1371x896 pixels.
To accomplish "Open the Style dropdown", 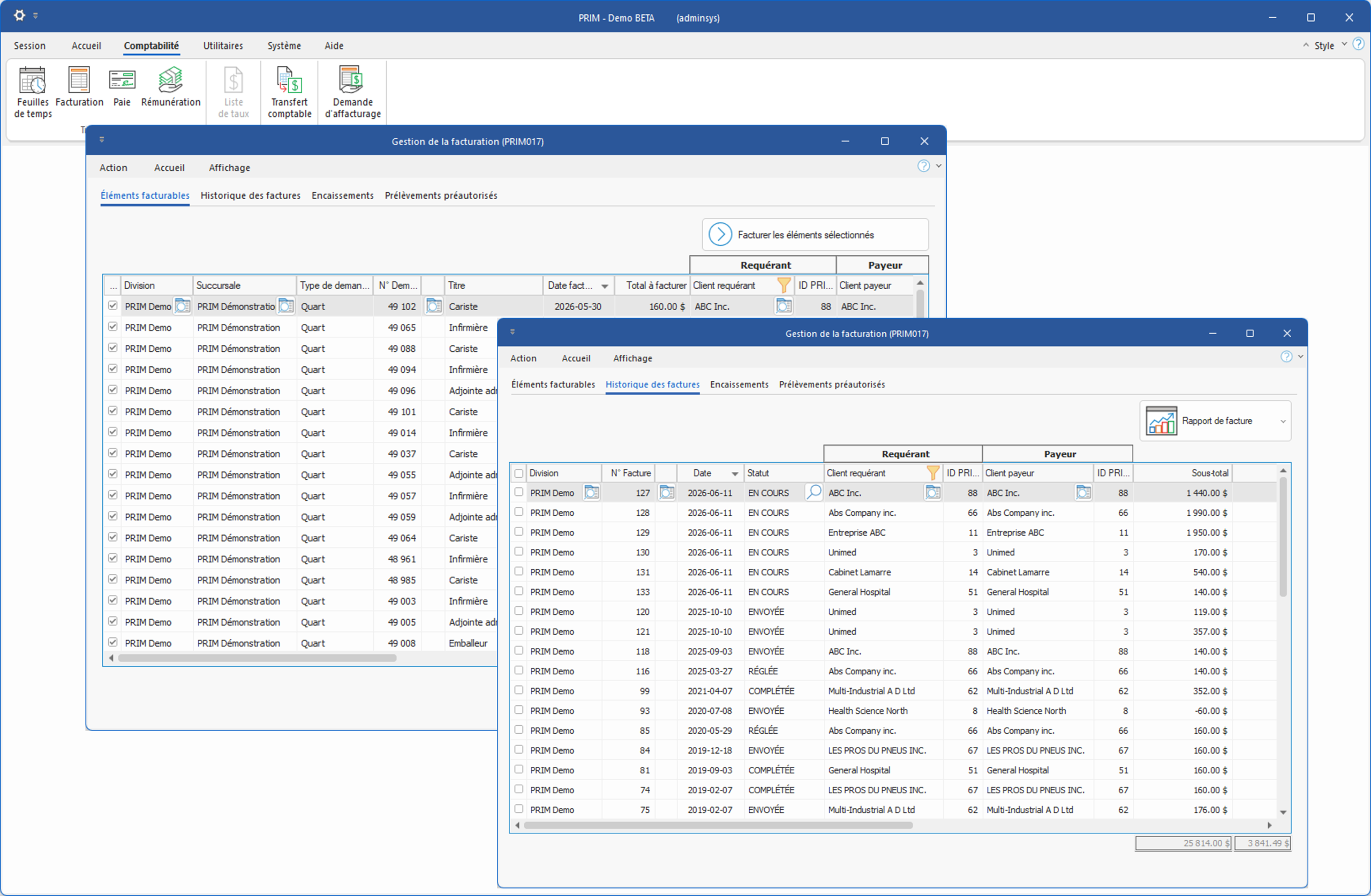I will (1330, 45).
